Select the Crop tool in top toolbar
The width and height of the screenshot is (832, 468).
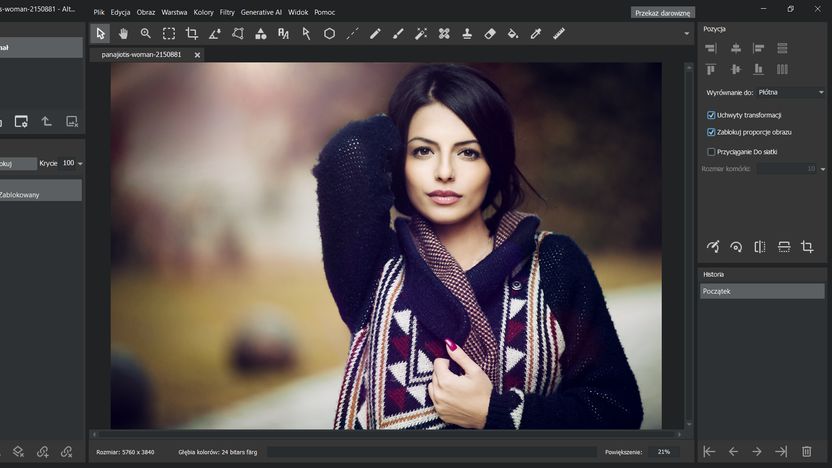click(x=192, y=34)
